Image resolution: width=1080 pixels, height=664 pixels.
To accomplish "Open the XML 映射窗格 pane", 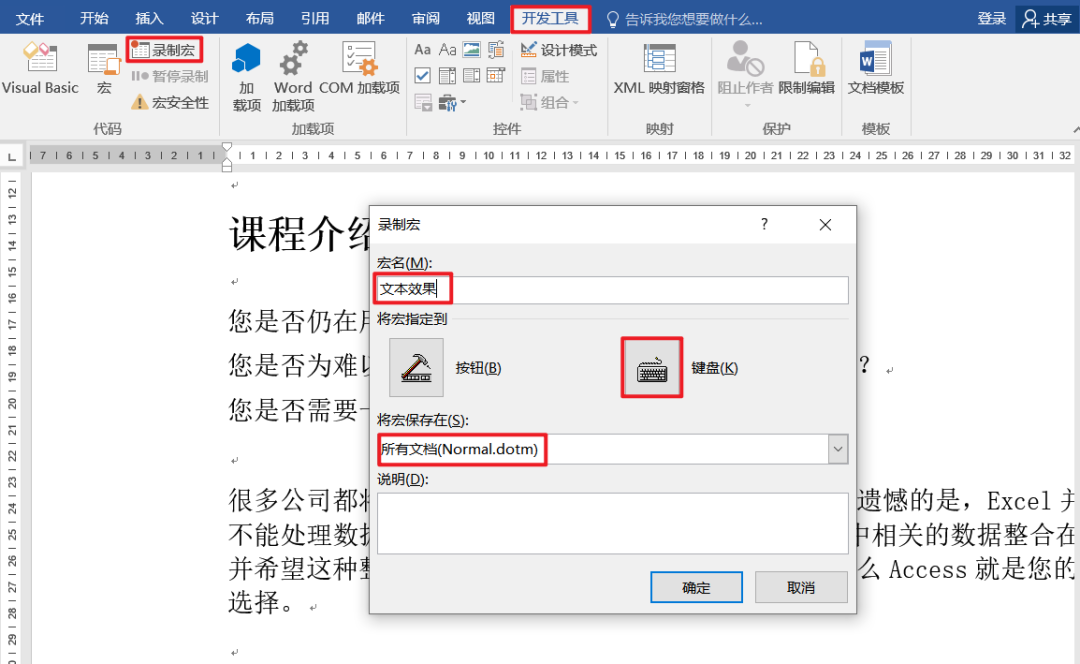I will [x=659, y=68].
